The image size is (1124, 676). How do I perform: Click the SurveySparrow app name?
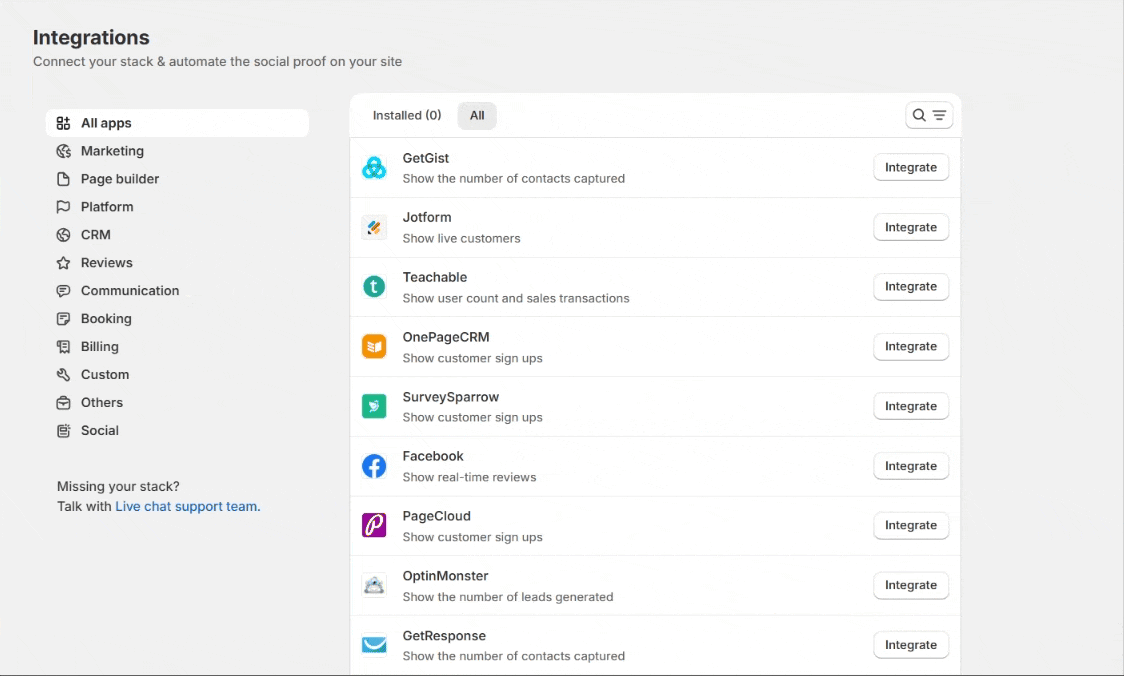coord(451,397)
